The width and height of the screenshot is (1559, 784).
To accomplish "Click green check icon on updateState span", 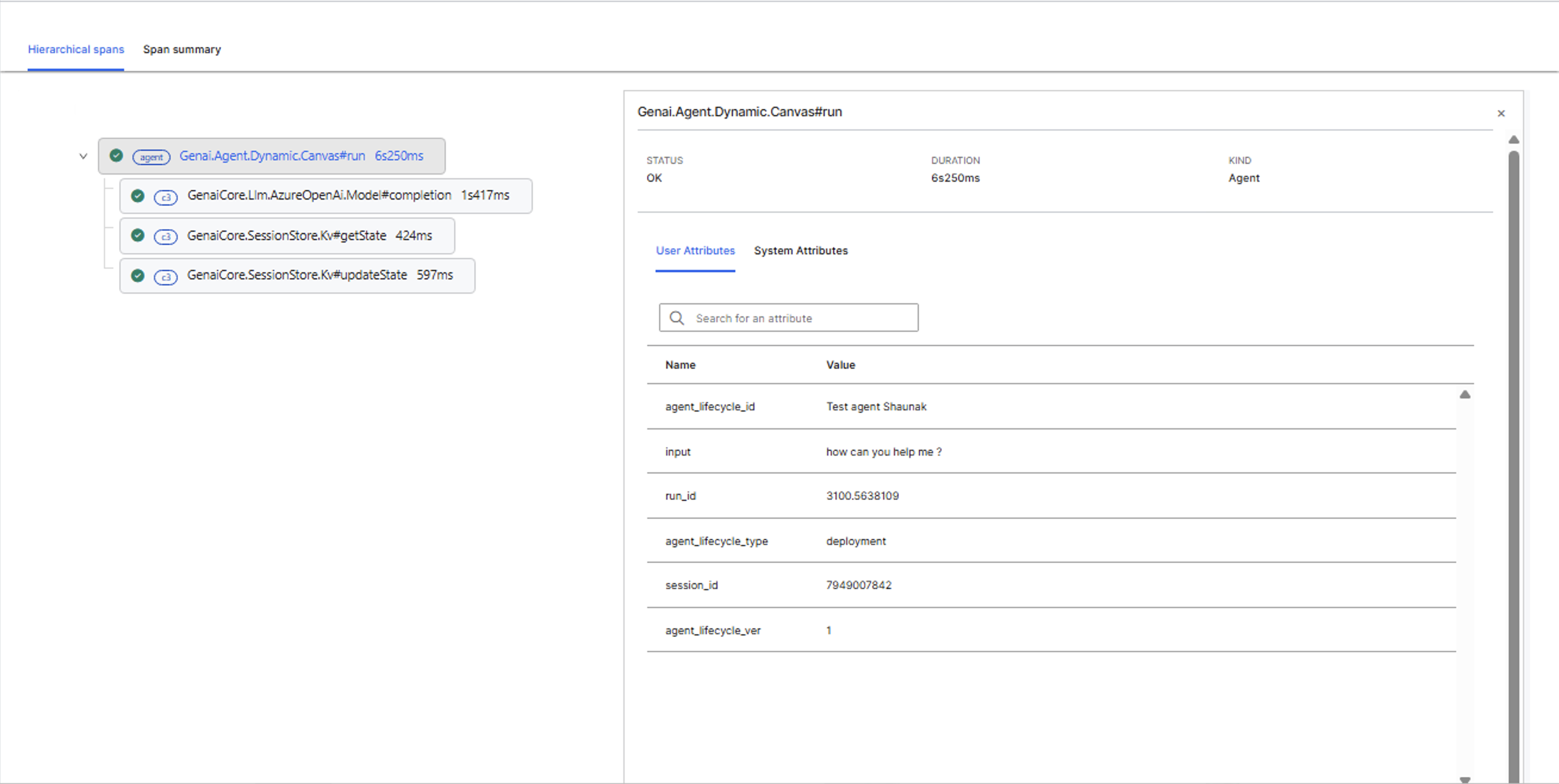I will tap(138, 275).
